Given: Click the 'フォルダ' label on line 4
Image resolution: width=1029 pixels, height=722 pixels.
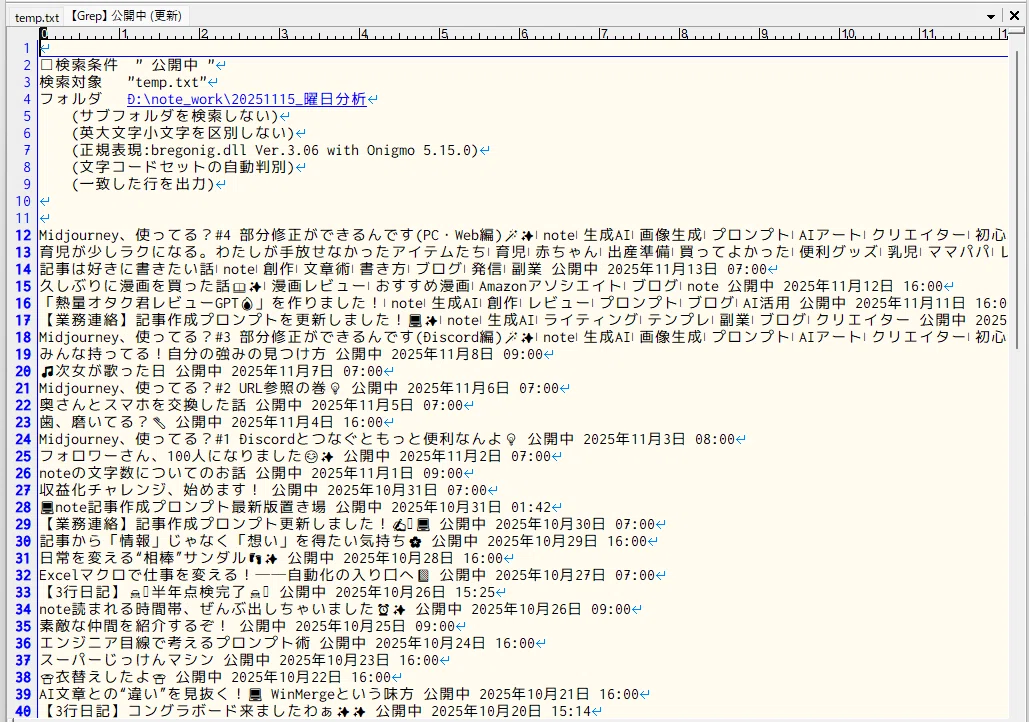Looking at the screenshot, I should pyautogui.click(x=71, y=99).
